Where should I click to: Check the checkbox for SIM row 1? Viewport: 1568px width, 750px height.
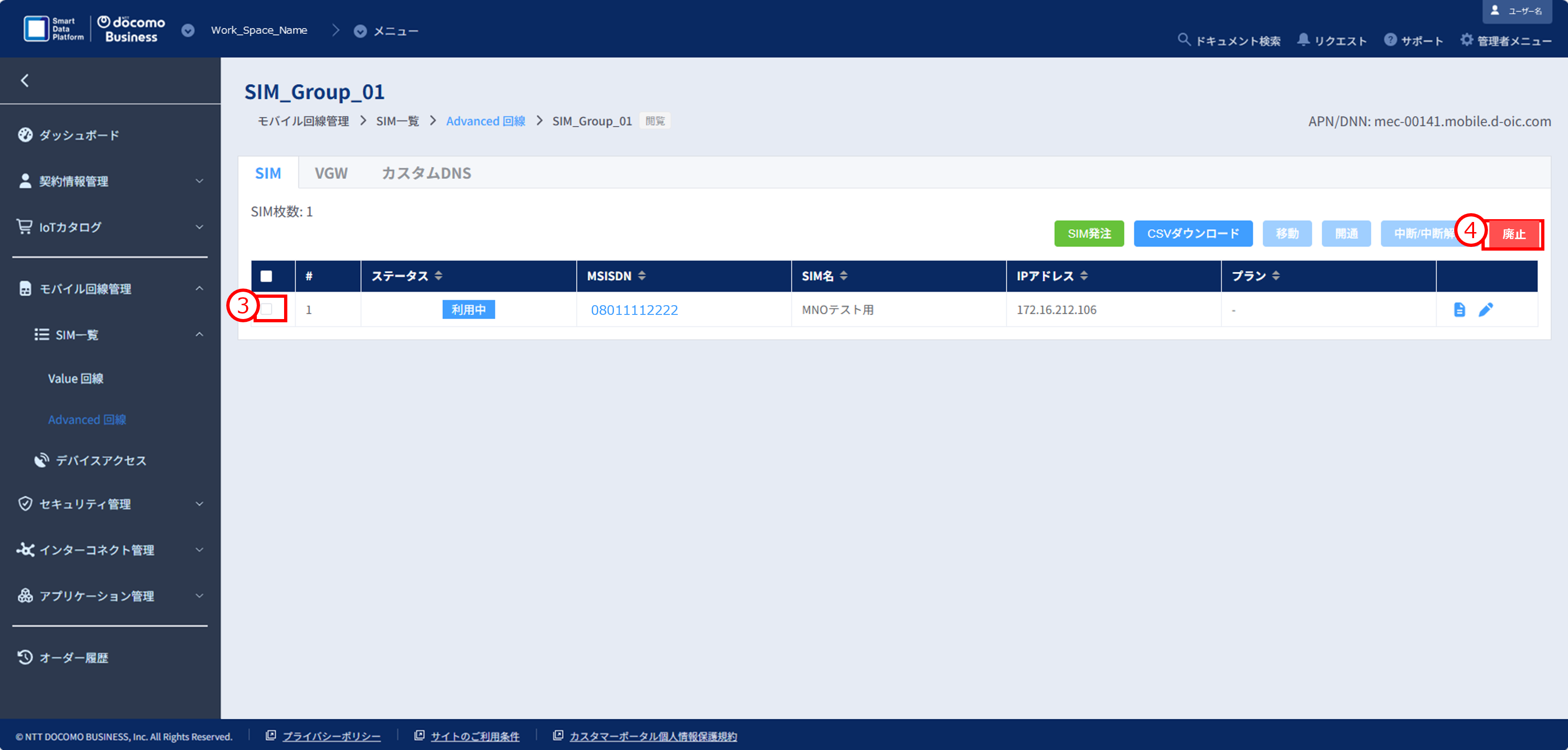pos(266,309)
